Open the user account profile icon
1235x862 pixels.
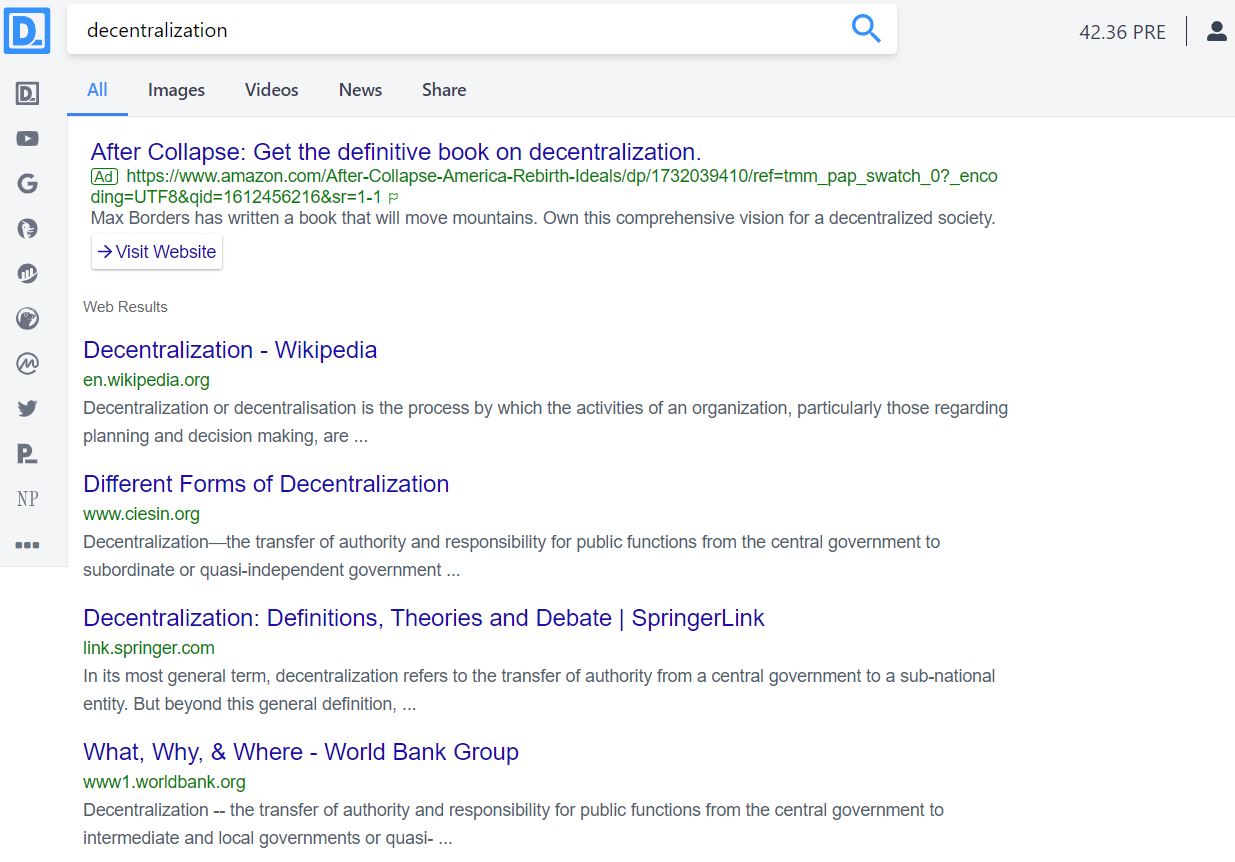point(1216,31)
